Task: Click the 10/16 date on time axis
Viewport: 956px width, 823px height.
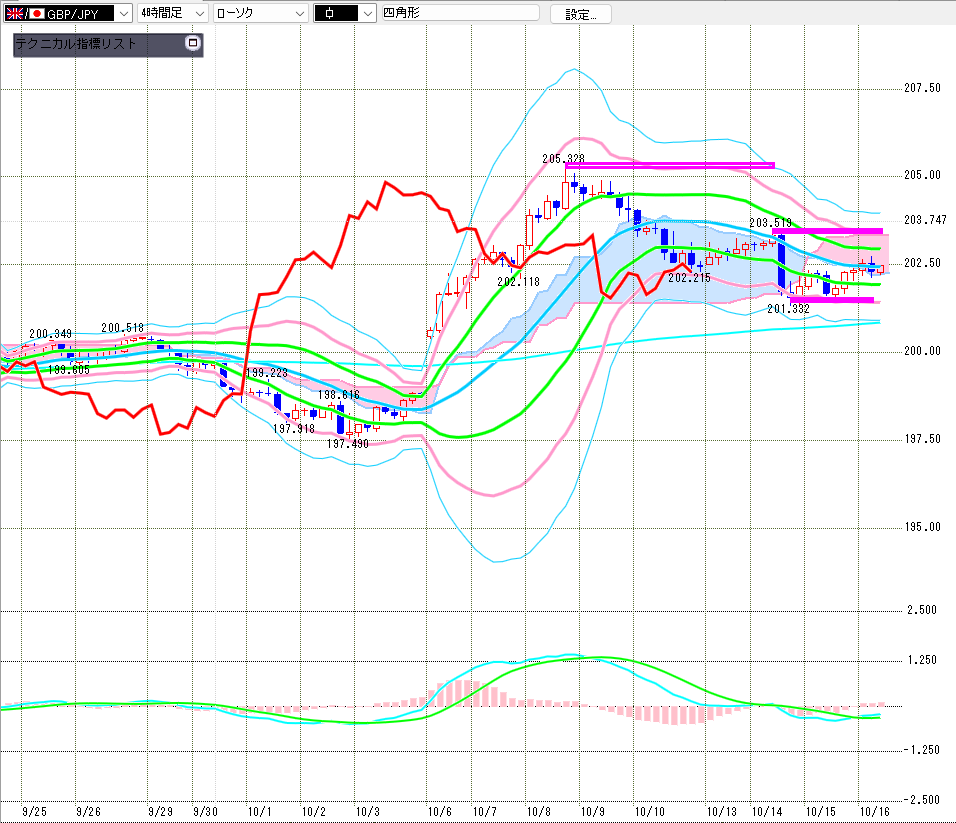Action: [x=875, y=812]
